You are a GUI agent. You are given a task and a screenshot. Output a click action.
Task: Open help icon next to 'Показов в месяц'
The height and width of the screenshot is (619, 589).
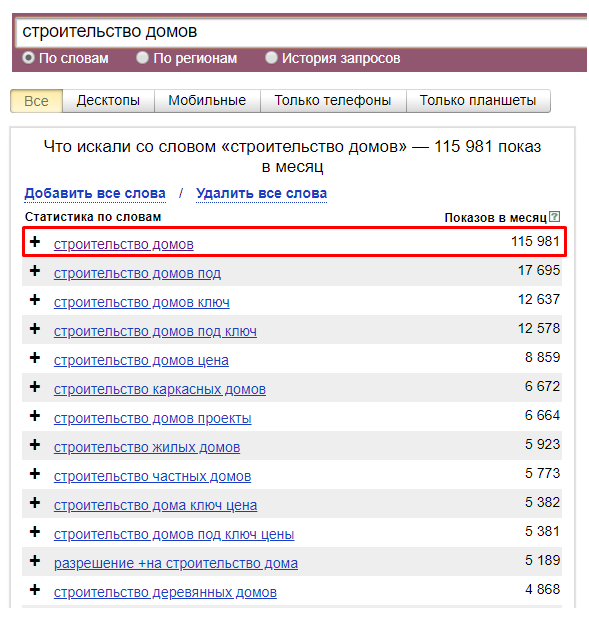tap(555, 216)
